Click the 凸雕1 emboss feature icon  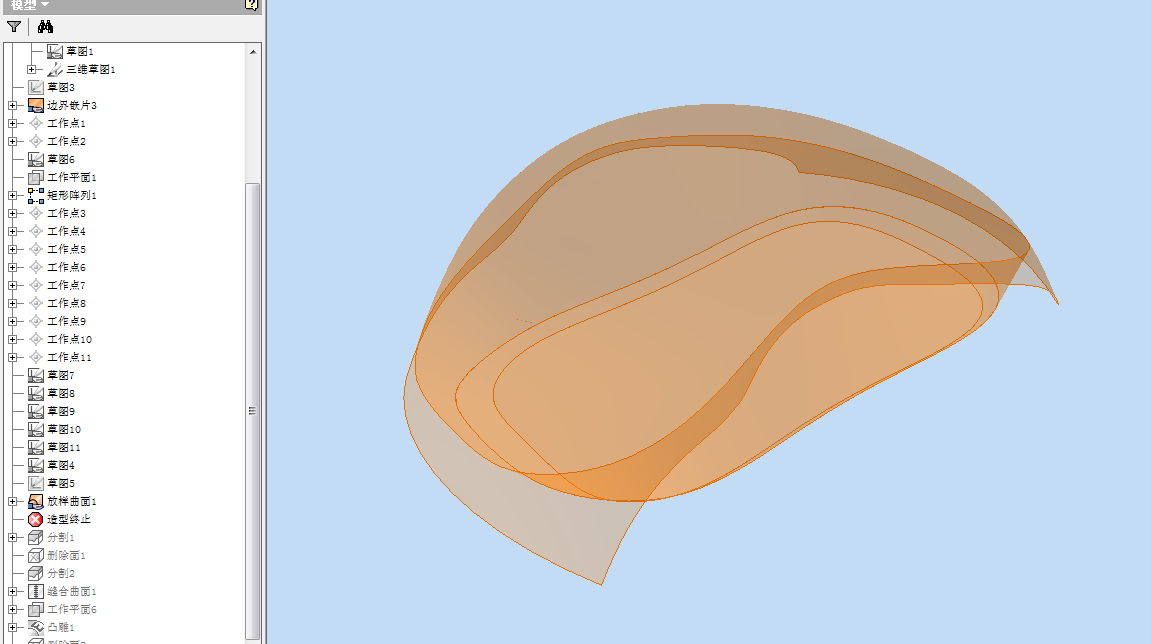pyautogui.click(x=36, y=627)
